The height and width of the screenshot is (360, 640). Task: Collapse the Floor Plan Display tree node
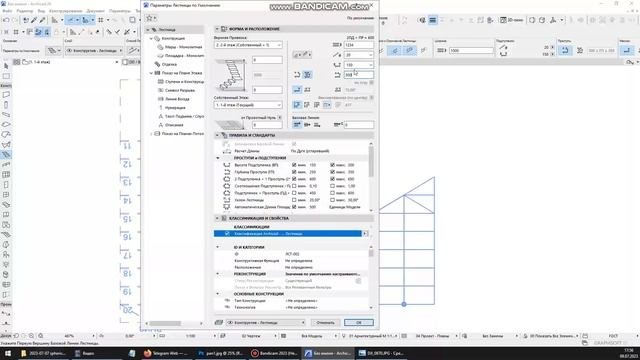tap(151, 73)
